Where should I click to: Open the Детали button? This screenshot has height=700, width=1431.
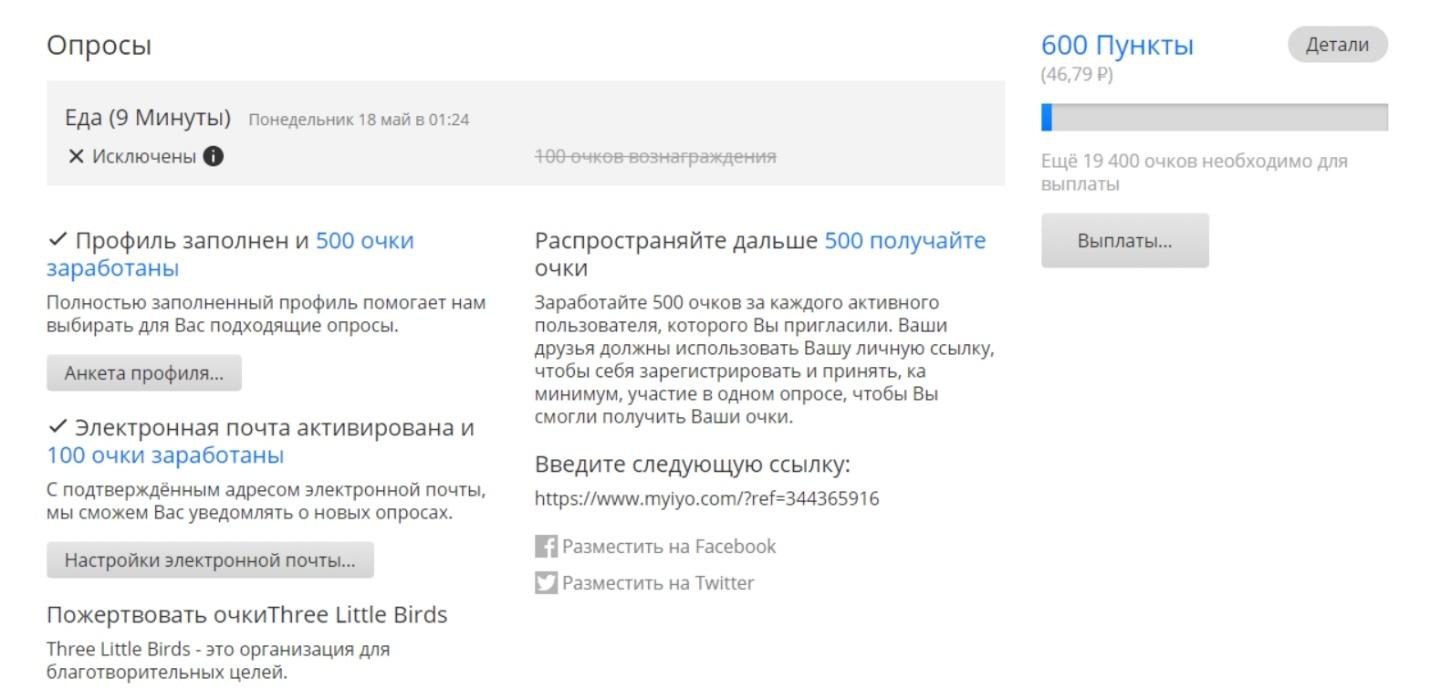1338,45
